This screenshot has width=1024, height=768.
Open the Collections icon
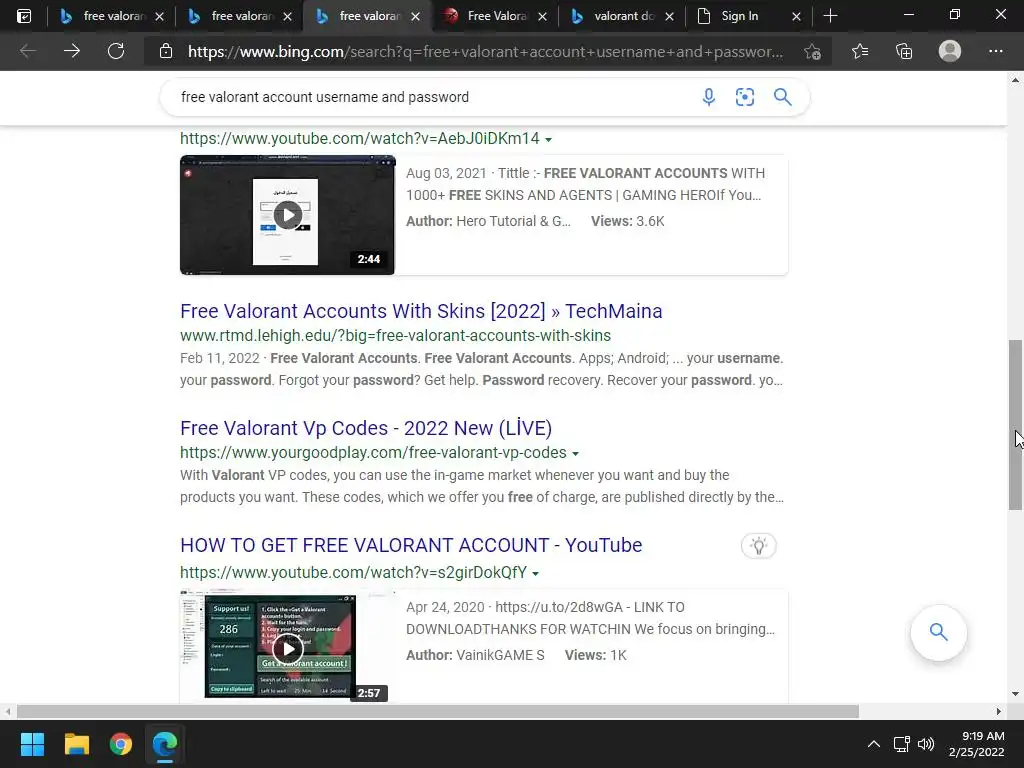(x=904, y=51)
